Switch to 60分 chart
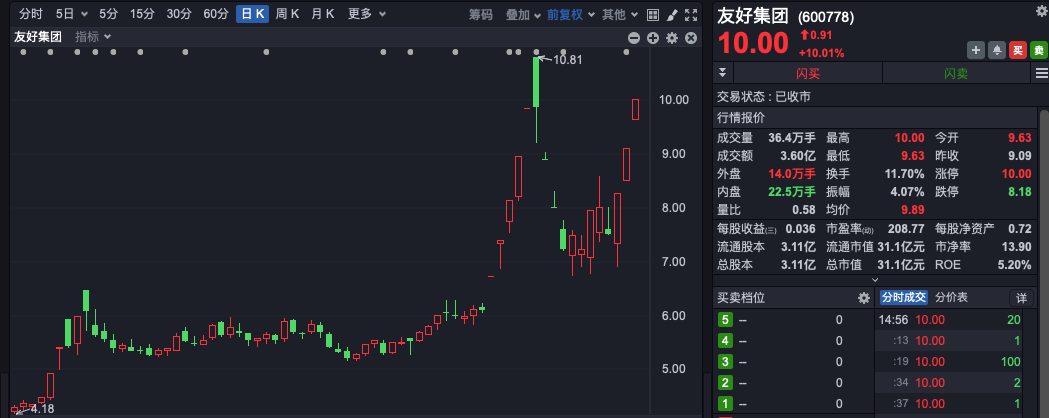1049x418 pixels. tap(215, 14)
